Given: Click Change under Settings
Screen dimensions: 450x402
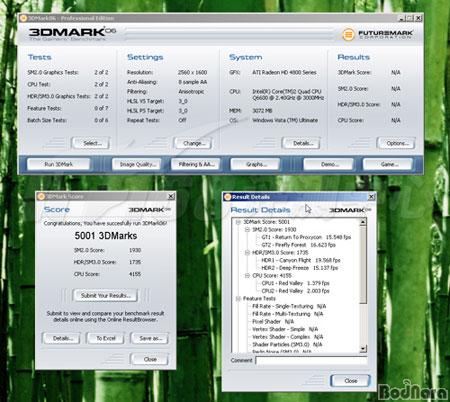Looking at the screenshot, I should pos(193,143).
